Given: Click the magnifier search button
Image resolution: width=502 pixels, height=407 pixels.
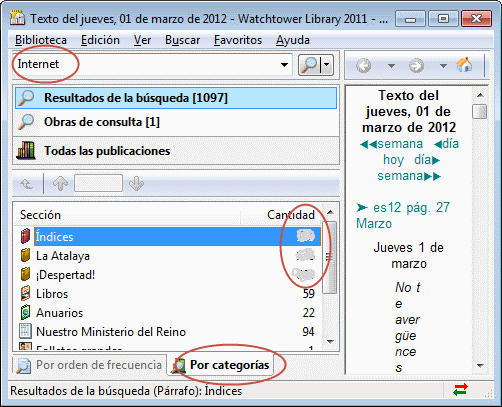Looking at the screenshot, I should click(x=309, y=65).
